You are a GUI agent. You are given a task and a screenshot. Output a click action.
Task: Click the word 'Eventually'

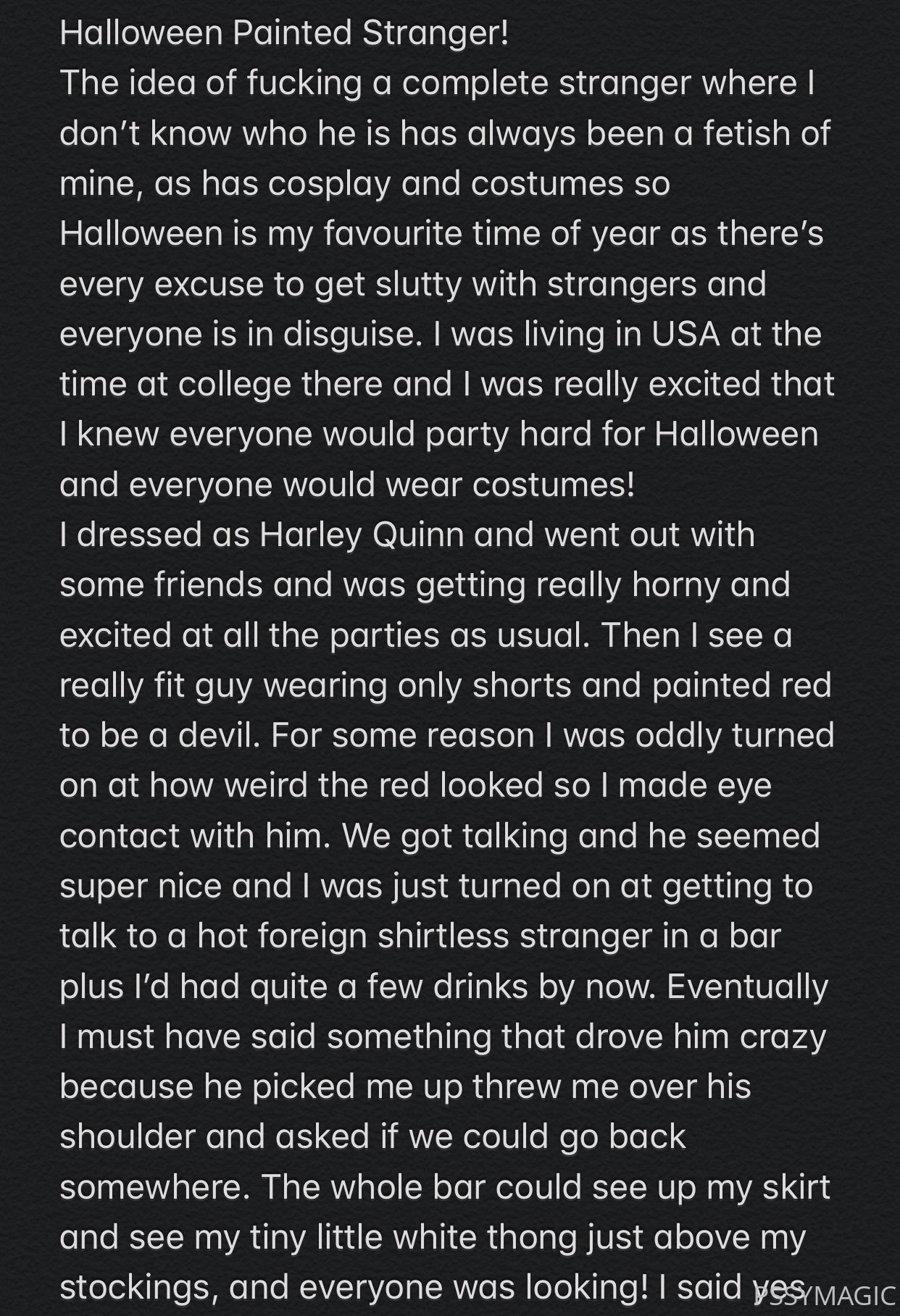coord(747,988)
